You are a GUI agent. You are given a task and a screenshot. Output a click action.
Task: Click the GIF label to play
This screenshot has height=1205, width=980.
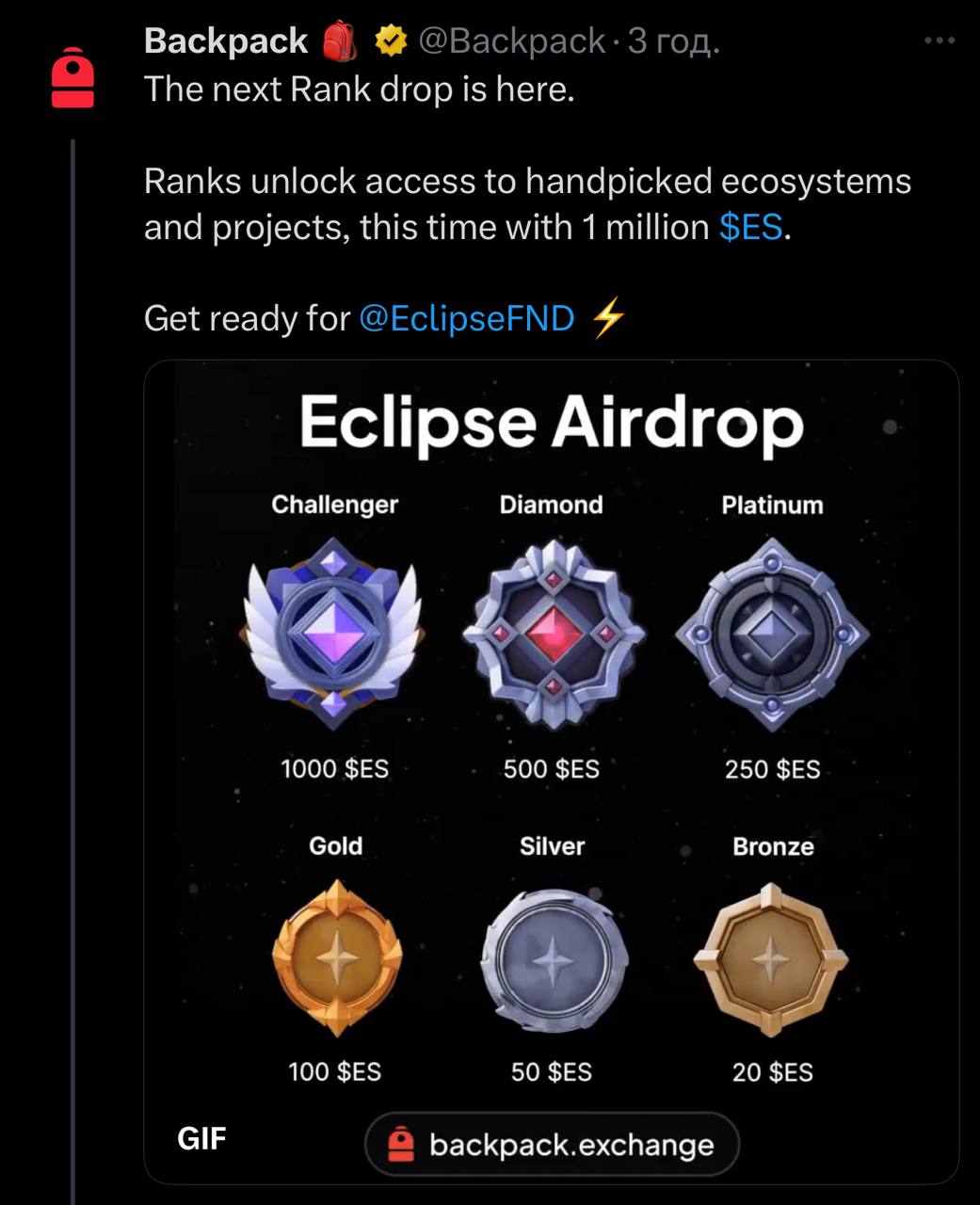point(201,1138)
